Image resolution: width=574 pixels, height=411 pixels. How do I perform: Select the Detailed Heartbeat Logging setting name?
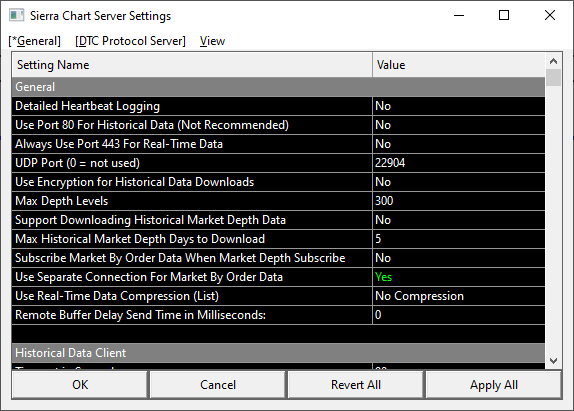tap(192, 106)
